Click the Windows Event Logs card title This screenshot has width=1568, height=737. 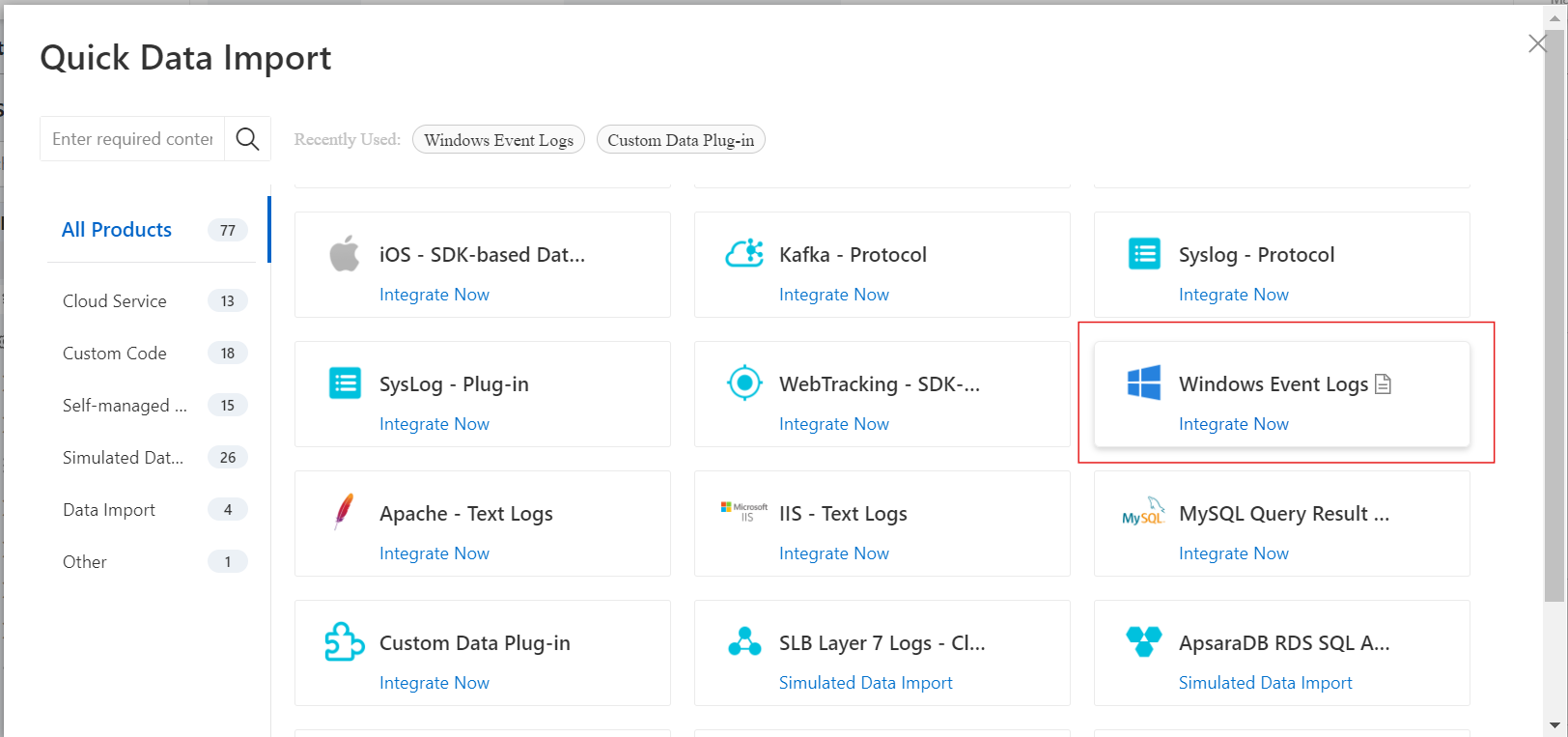[1274, 384]
